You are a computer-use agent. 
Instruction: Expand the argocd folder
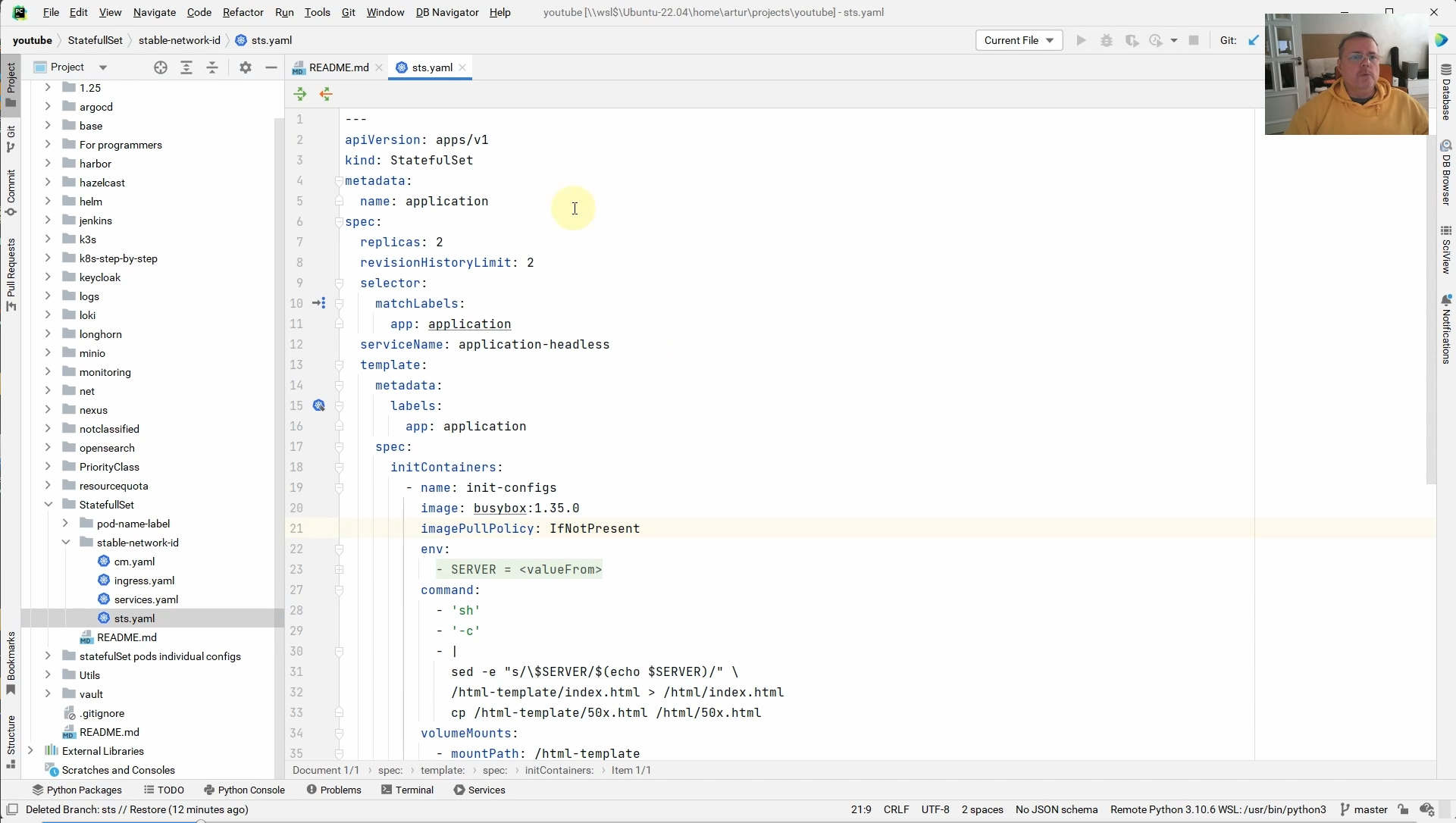(x=48, y=107)
